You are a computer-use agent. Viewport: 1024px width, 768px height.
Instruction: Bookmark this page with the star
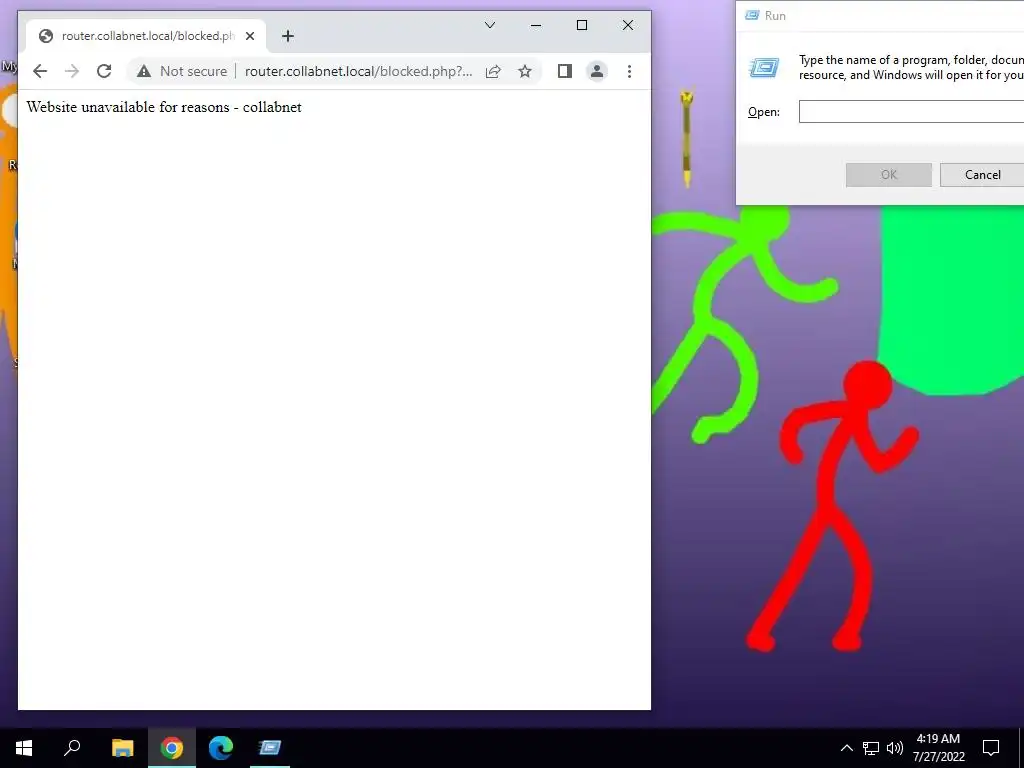[525, 71]
